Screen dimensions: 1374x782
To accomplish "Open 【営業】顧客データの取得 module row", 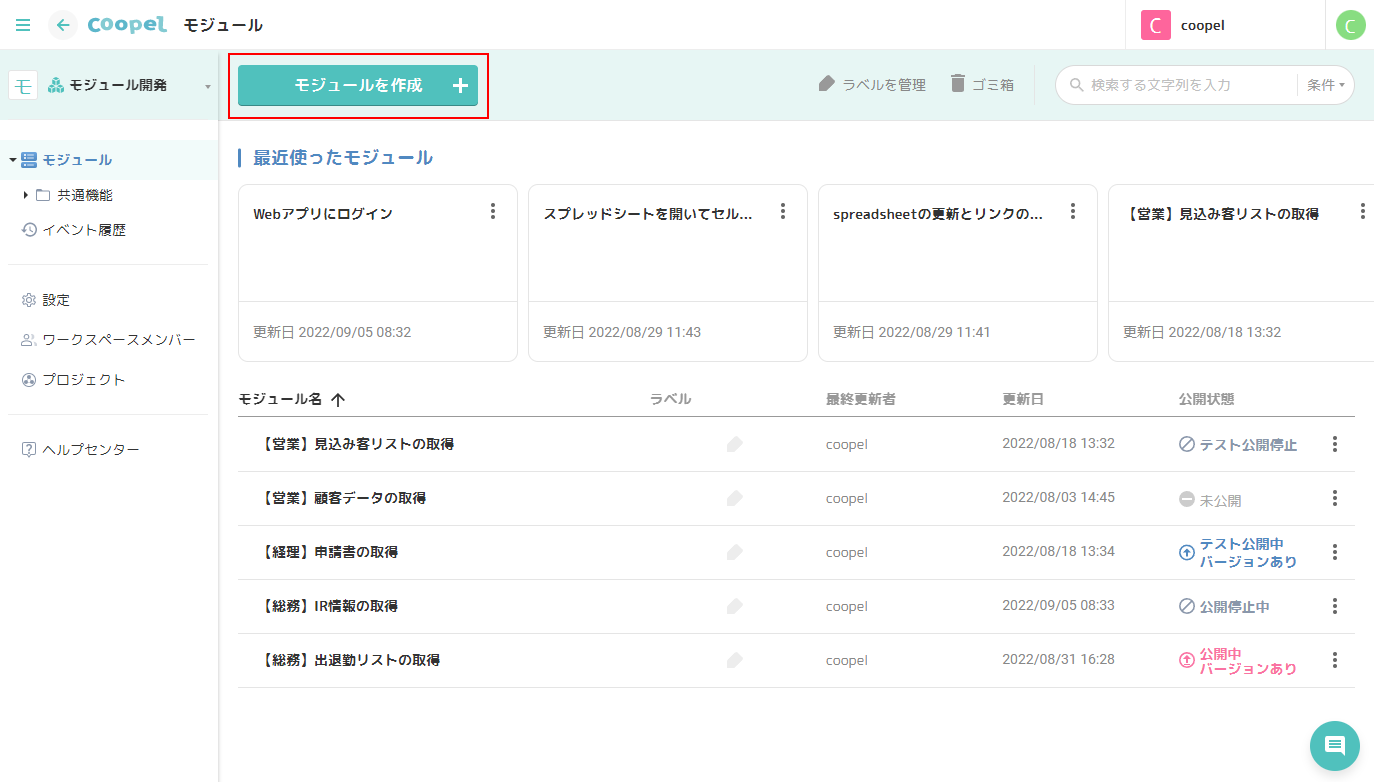I will coord(796,498).
